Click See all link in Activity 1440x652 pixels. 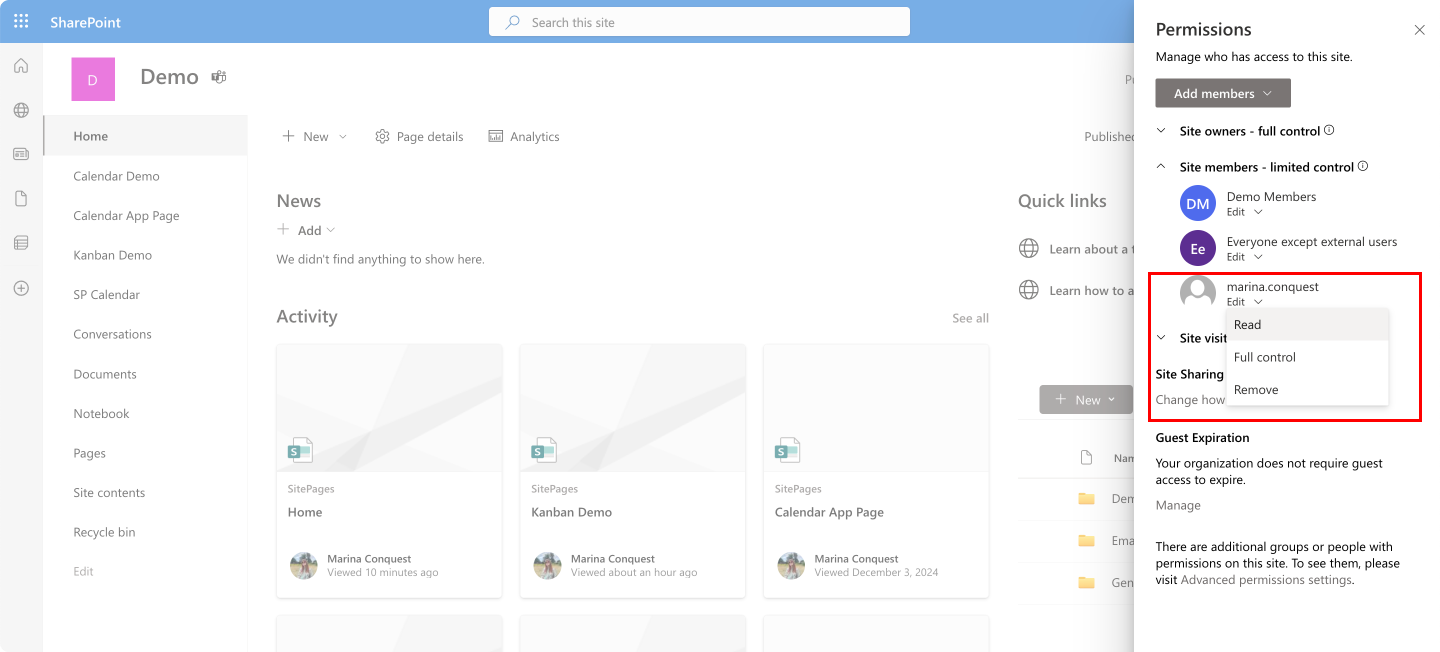970,318
